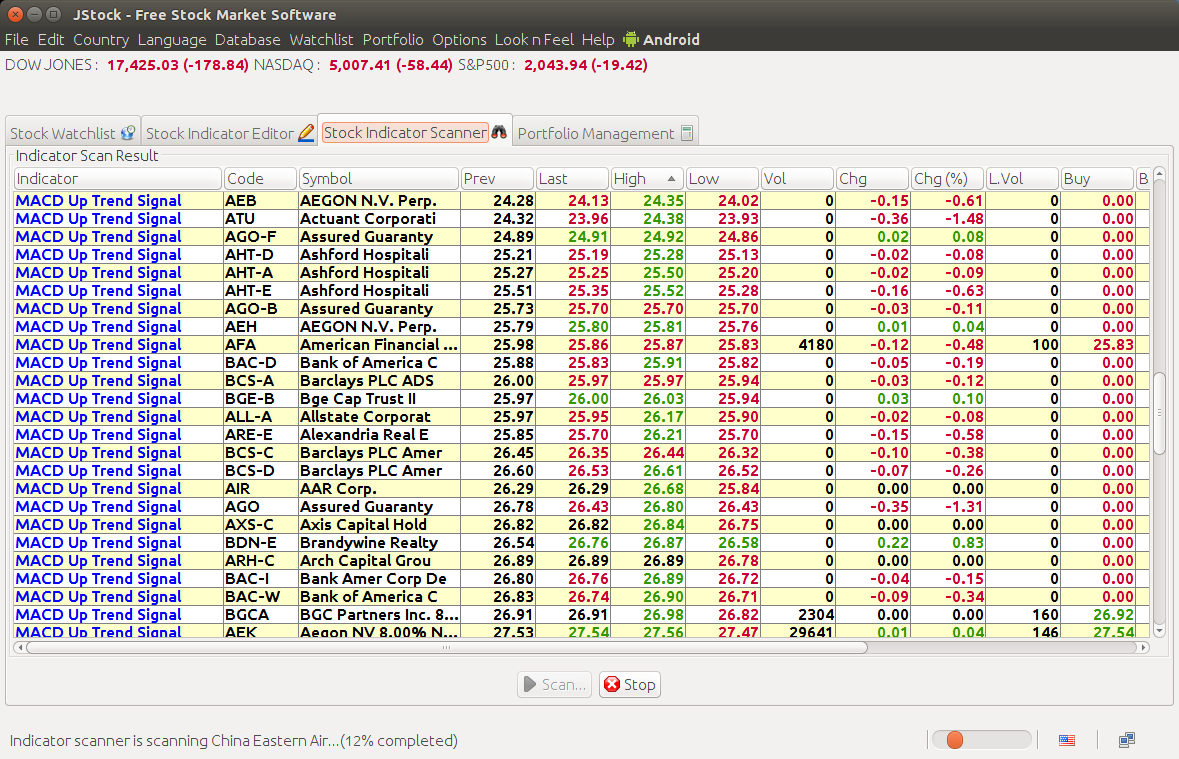Viewport: 1179px width, 759px height.
Task: Click the greyed Scan... button
Action: coord(554,685)
